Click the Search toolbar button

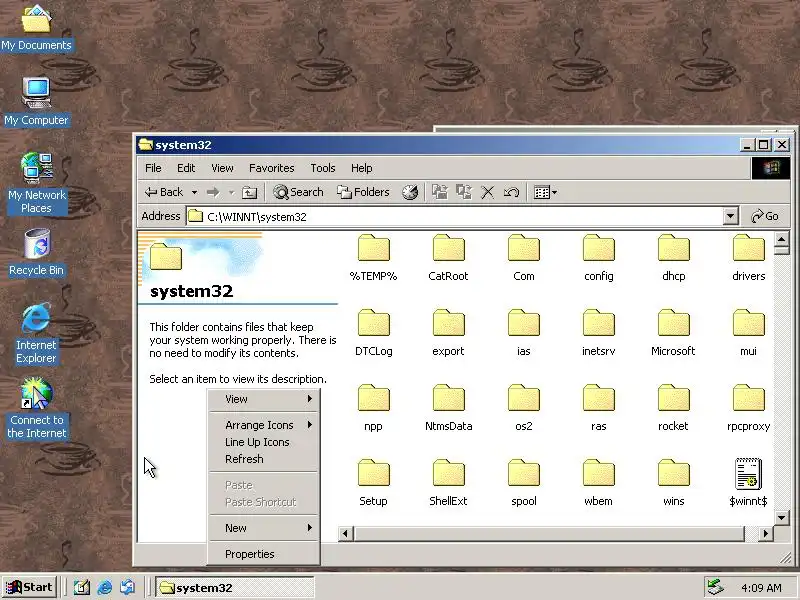coord(298,192)
